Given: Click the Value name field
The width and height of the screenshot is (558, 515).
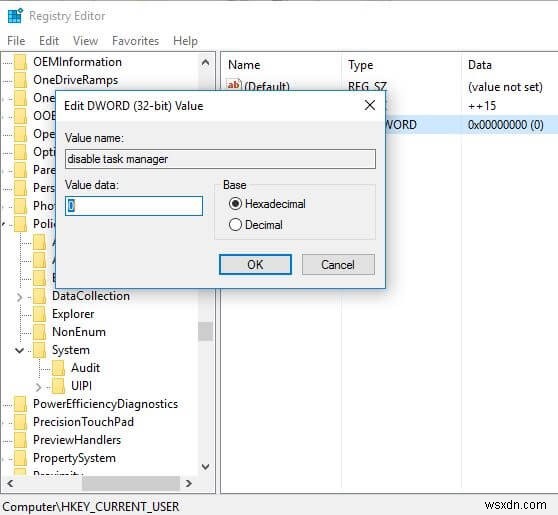Looking at the screenshot, I should (x=220, y=159).
